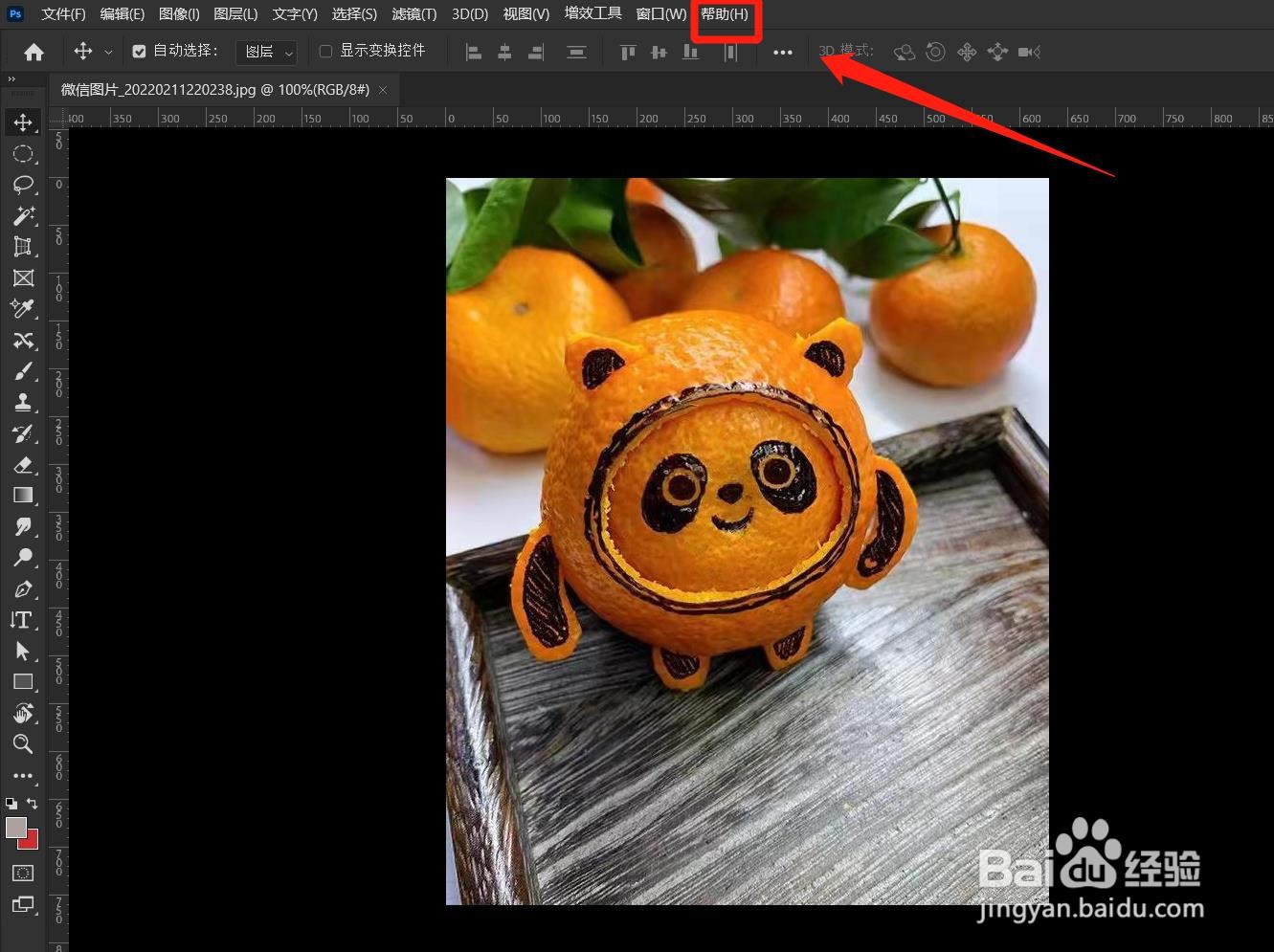Open the options bar ellipsis menu
The image size is (1274, 952).
782,52
